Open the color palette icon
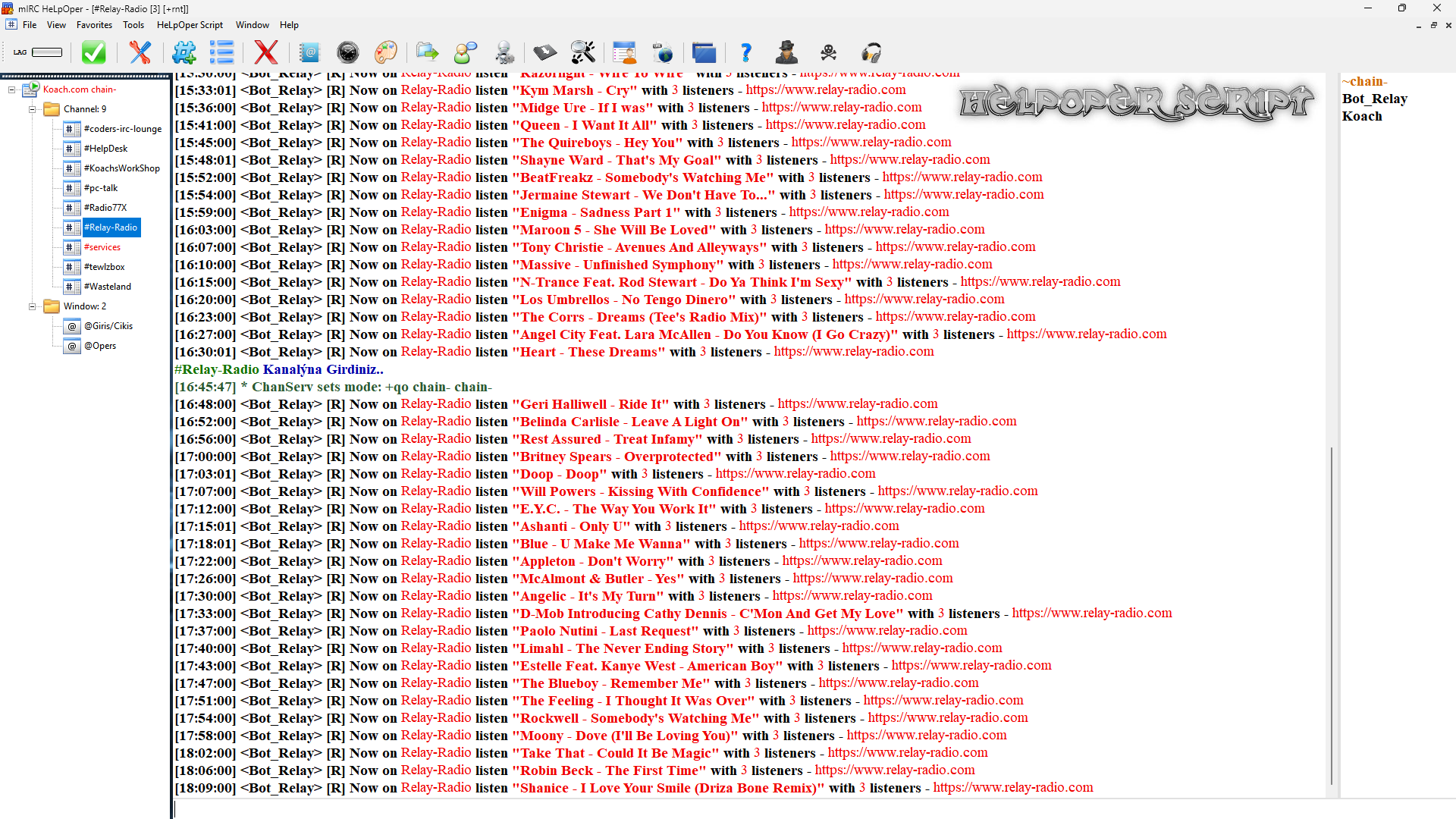 tap(386, 52)
